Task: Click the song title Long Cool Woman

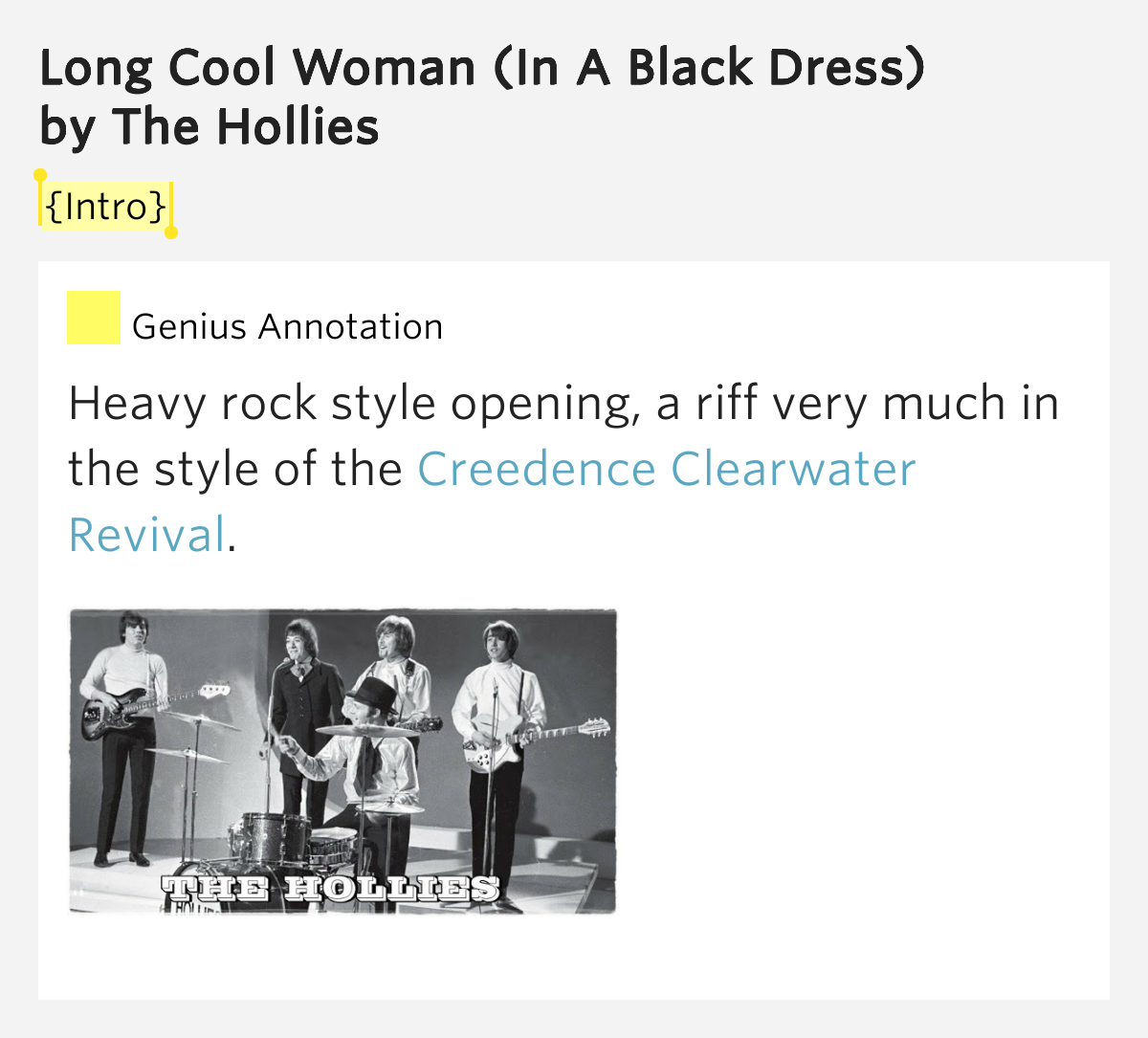Action: (258, 69)
